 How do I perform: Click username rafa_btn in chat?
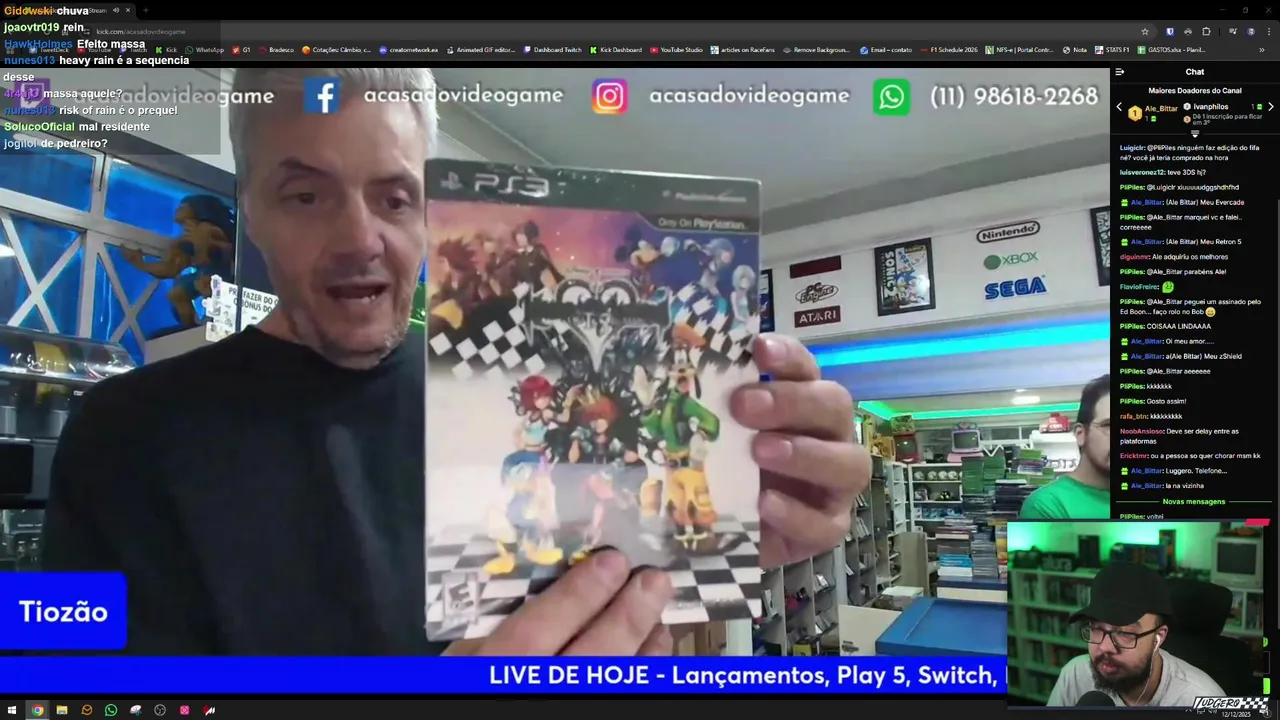tap(1134, 416)
